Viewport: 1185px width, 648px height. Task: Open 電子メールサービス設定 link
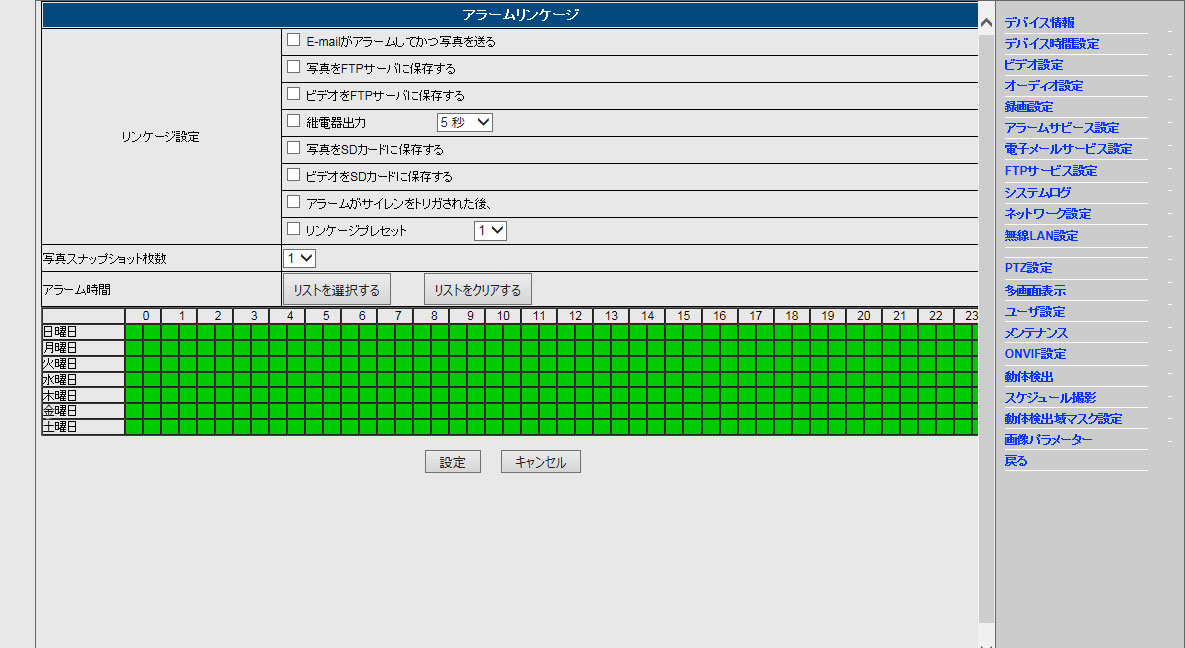point(1068,150)
